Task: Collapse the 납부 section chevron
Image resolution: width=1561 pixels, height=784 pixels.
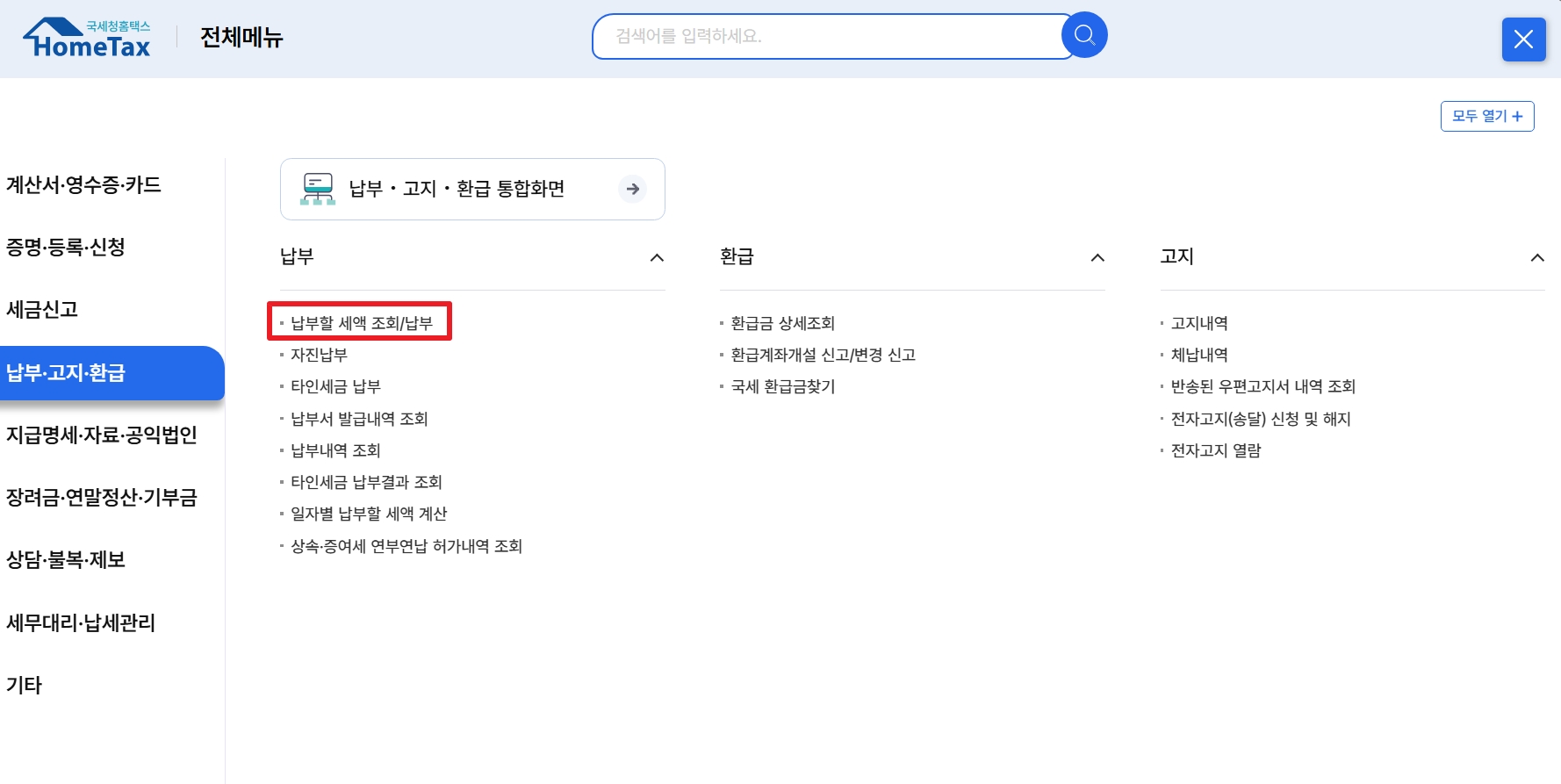Action: [658, 257]
